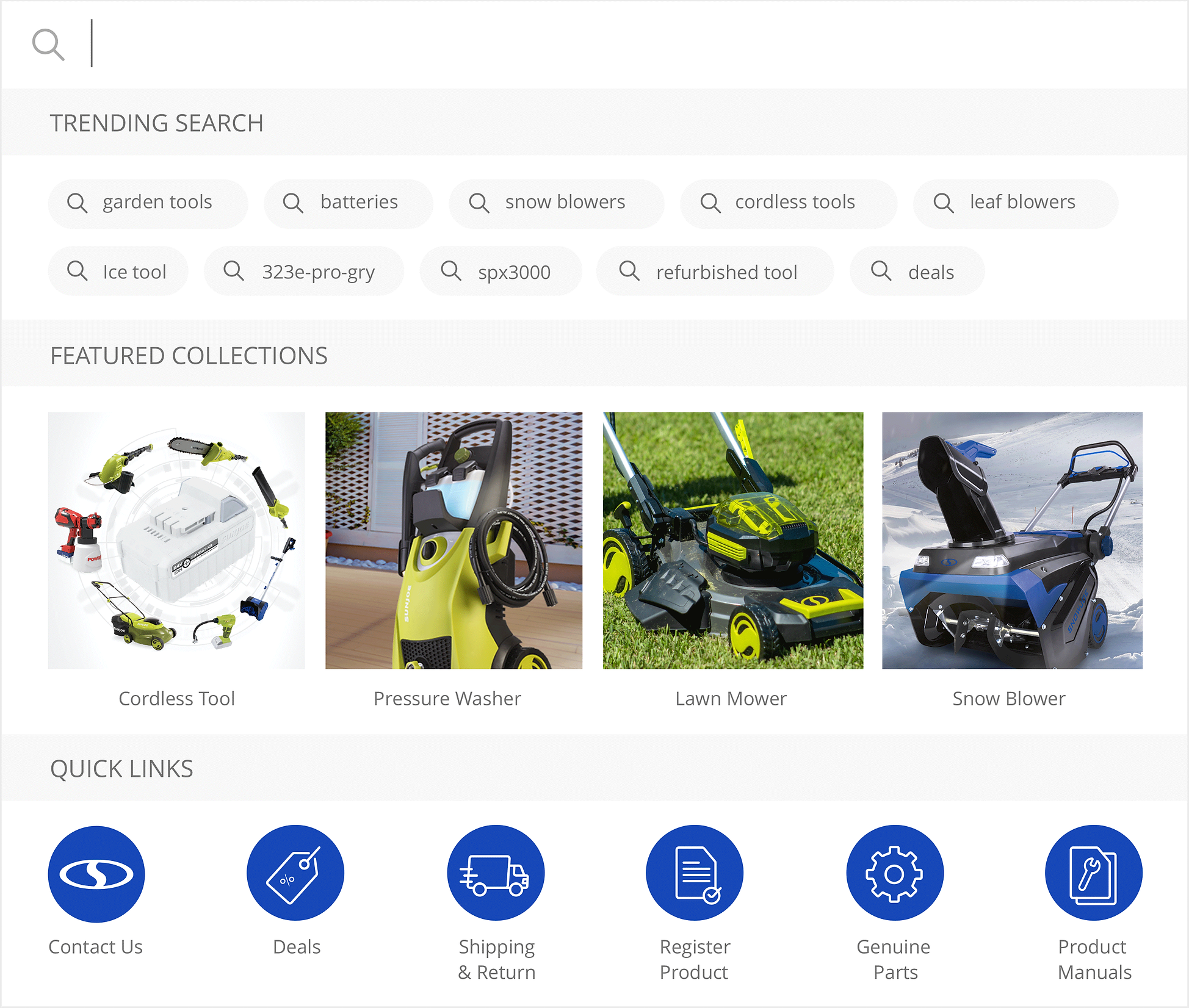The width and height of the screenshot is (1189, 1008).
Task: Choose the 323e-pro-gry trending search
Action: coord(304,271)
